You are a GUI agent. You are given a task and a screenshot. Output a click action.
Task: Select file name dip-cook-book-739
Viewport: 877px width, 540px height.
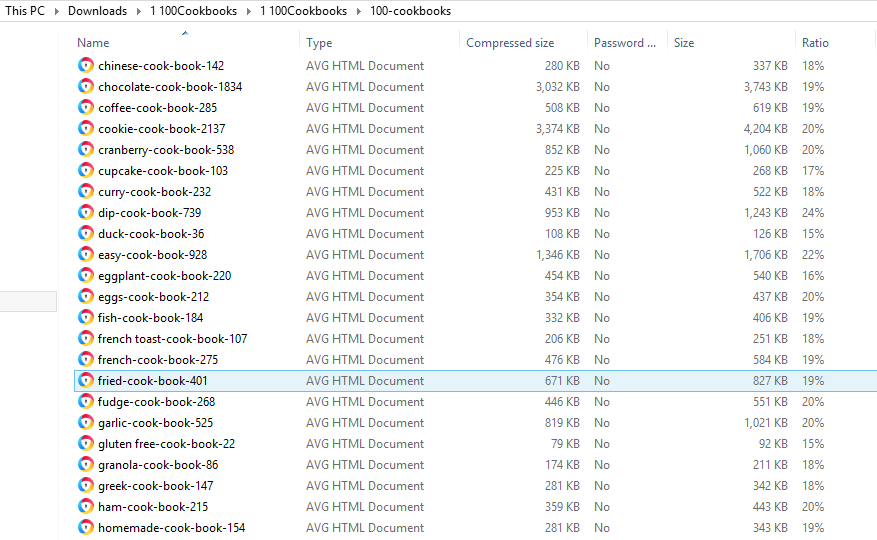click(149, 213)
